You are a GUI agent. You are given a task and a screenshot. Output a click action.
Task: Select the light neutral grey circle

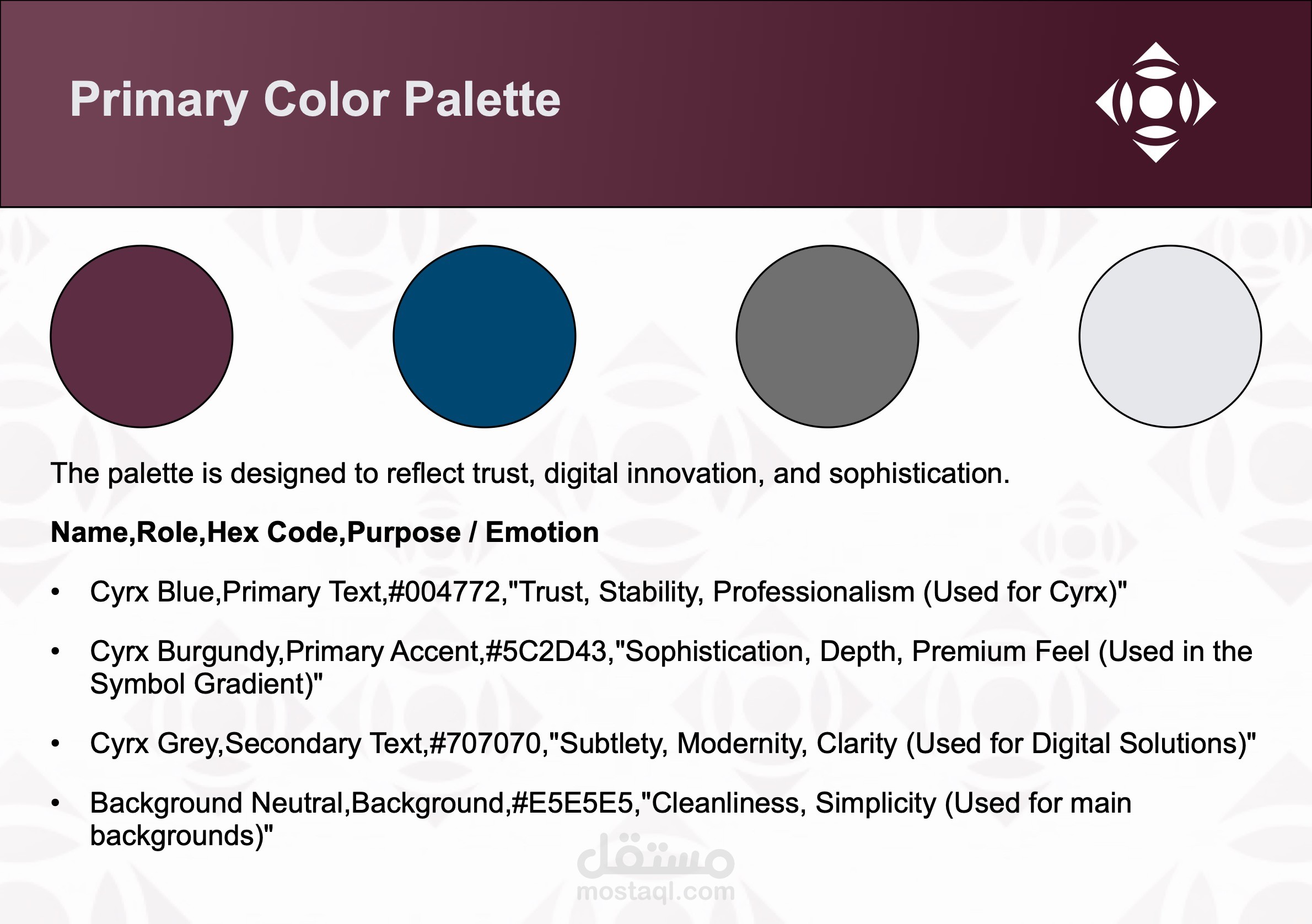click(x=1170, y=336)
